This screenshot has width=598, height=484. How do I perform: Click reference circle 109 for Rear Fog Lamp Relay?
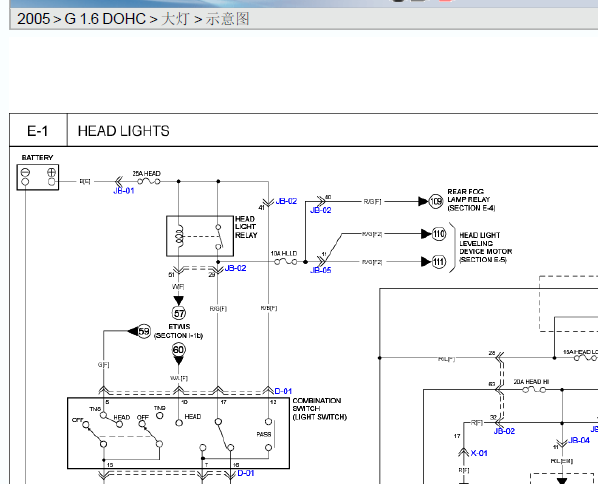pyautogui.click(x=436, y=201)
